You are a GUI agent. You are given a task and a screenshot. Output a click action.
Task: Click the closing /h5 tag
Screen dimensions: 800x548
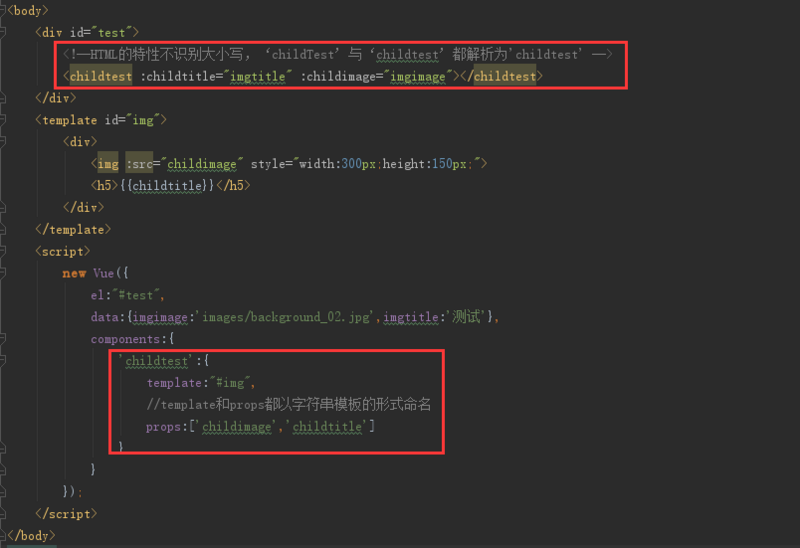point(233,186)
